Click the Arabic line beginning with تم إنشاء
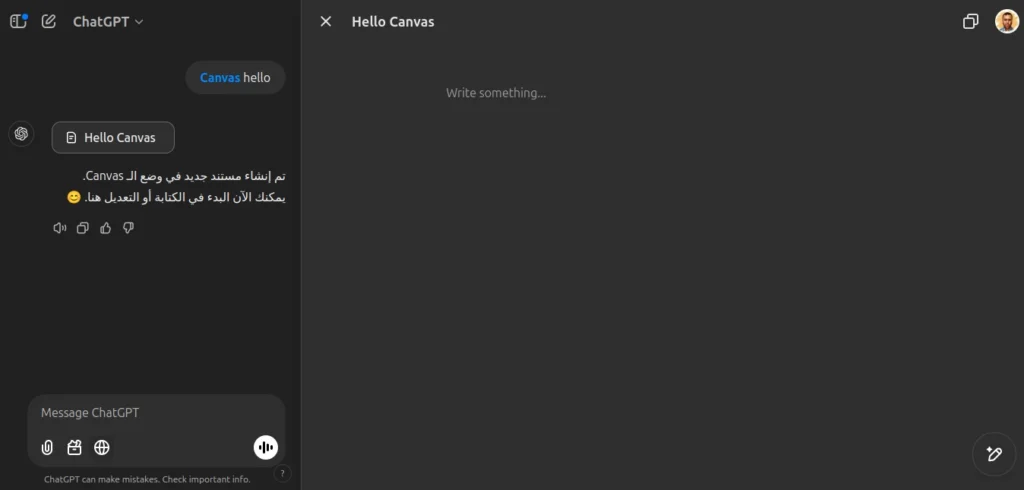The height and width of the screenshot is (490, 1024). tap(184, 176)
